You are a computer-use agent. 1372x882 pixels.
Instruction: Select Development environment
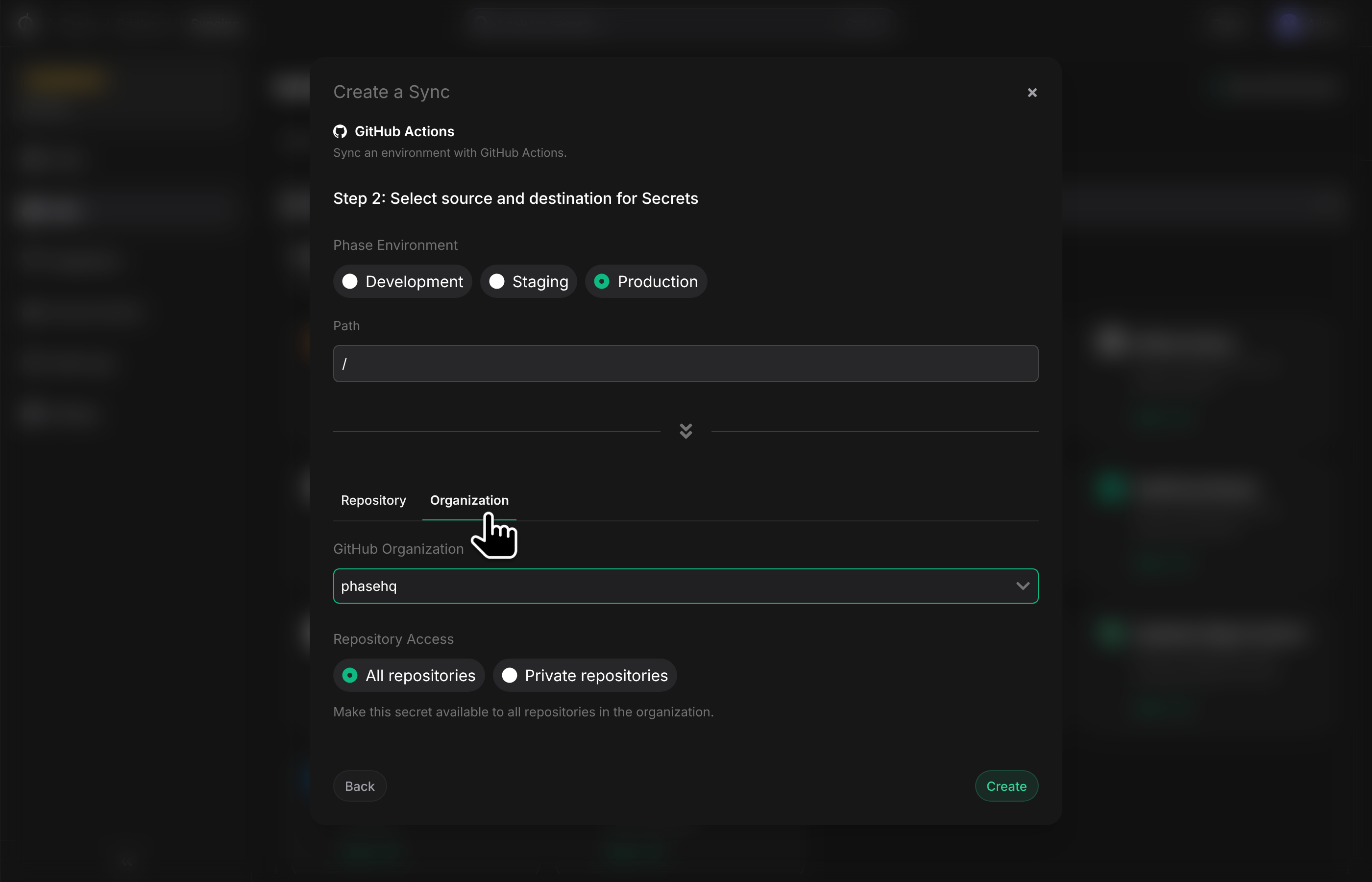tap(403, 281)
